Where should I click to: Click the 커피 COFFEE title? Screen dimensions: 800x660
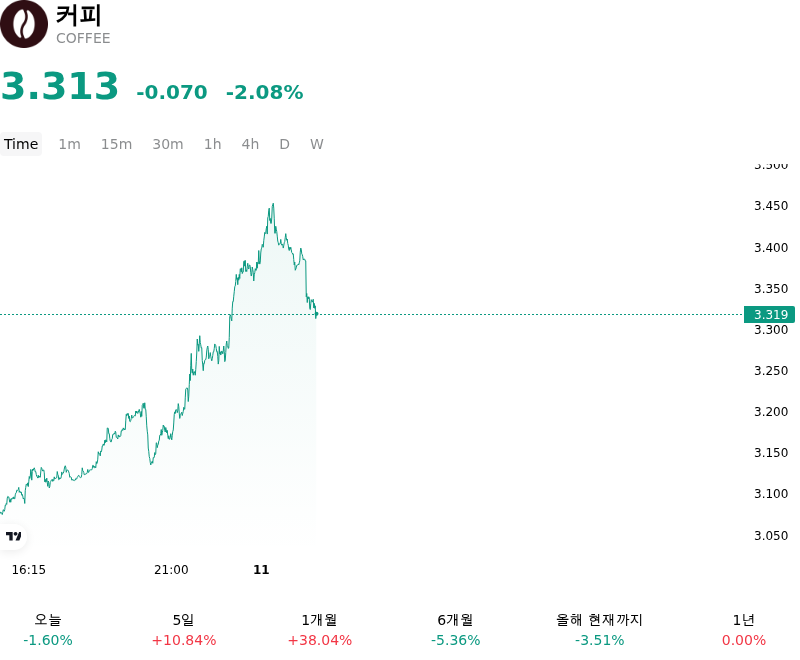pyautogui.click(x=83, y=24)
